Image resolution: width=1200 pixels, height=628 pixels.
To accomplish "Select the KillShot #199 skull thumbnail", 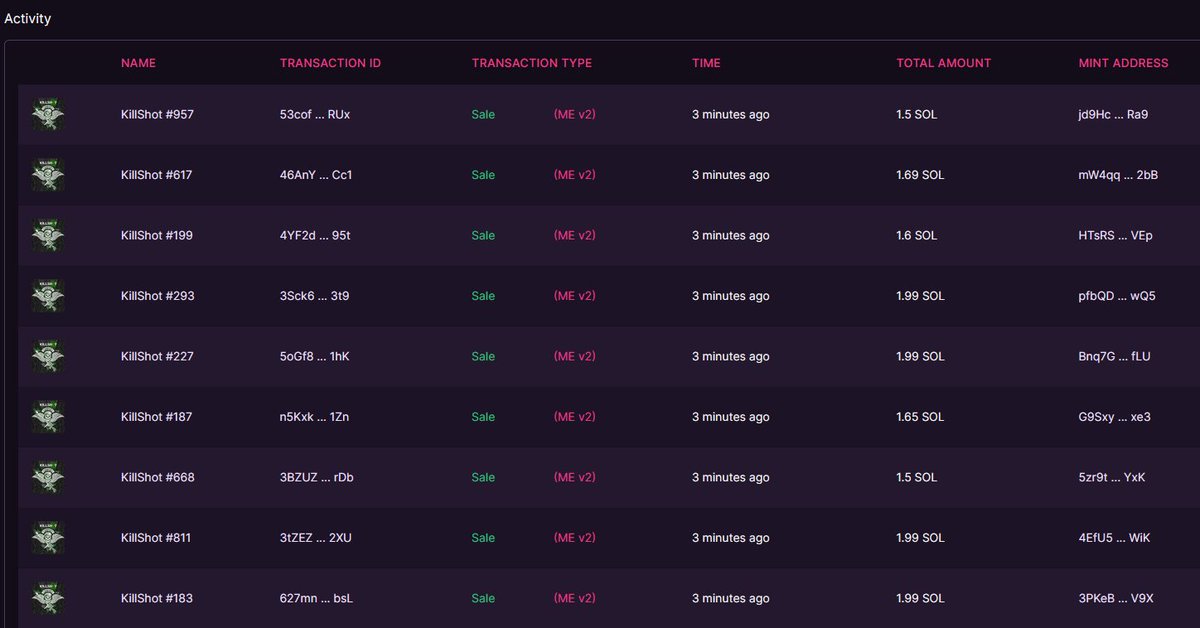I will 48,235.
